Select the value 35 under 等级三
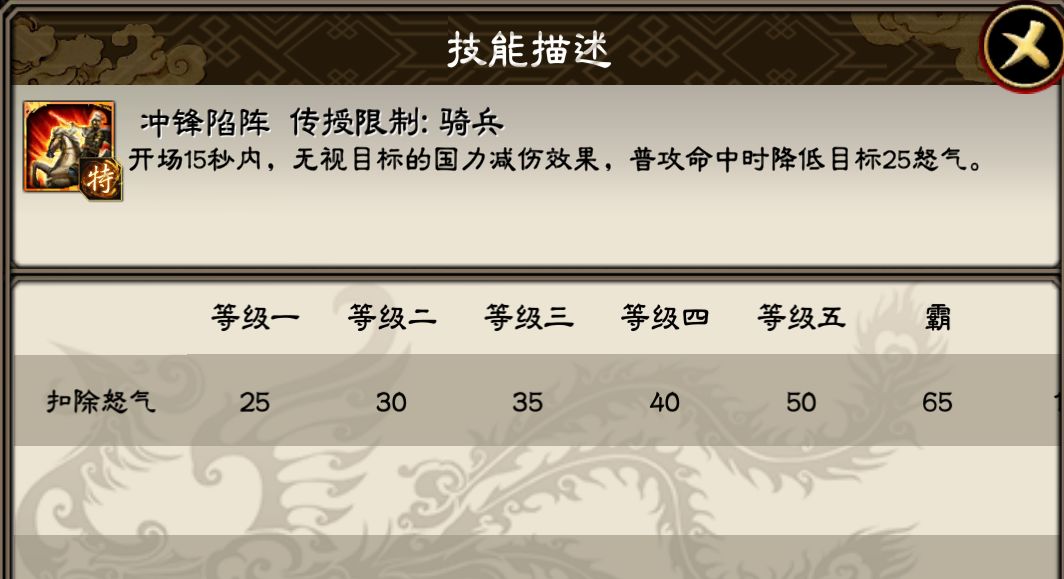 click(528, 402)
